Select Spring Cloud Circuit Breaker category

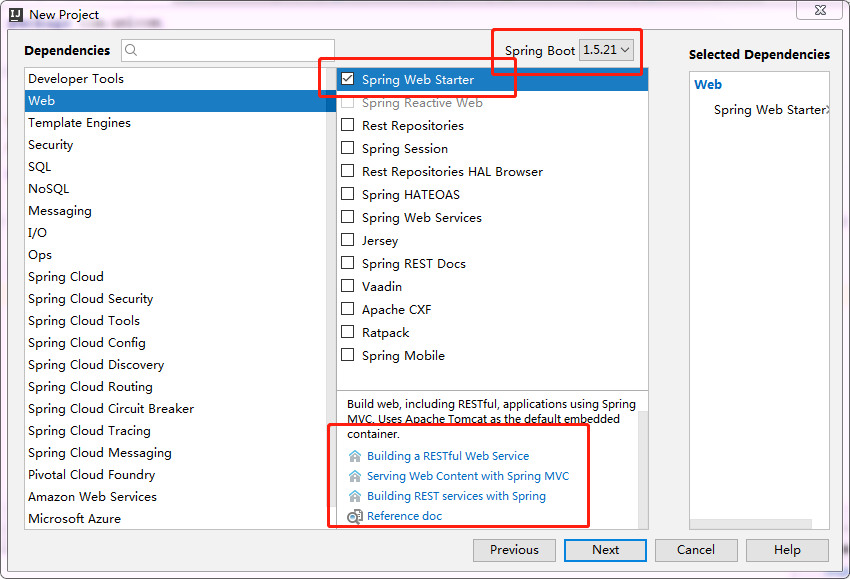click(176, 408)
